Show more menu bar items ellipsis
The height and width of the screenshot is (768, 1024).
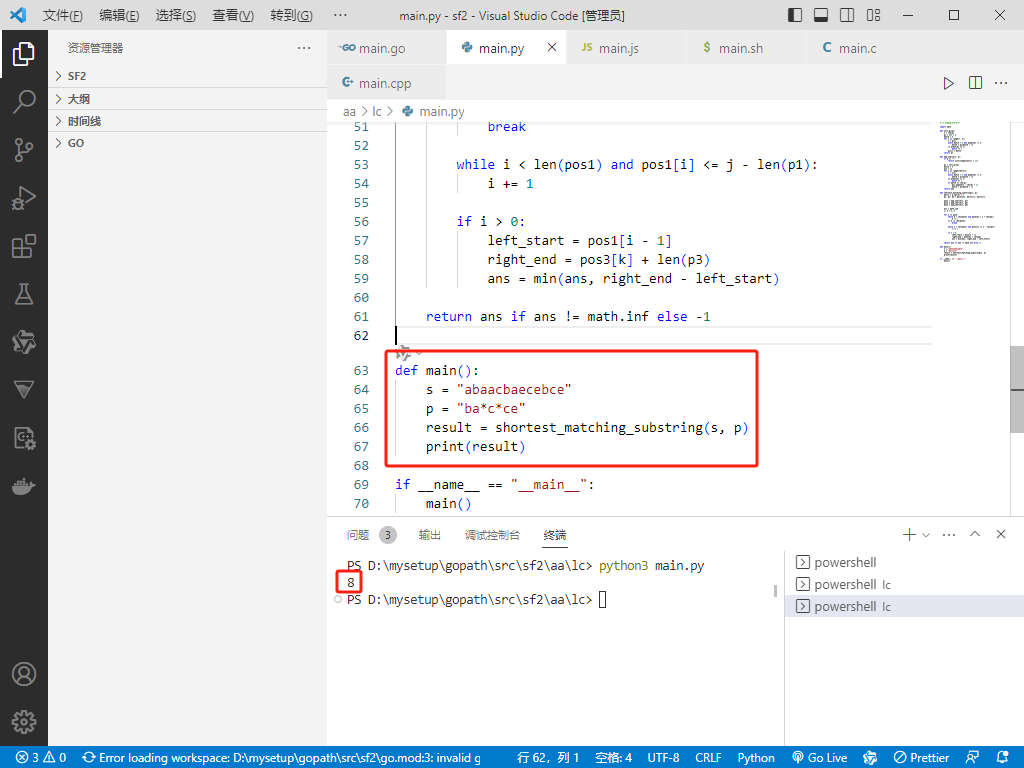(x=340, y=15)
